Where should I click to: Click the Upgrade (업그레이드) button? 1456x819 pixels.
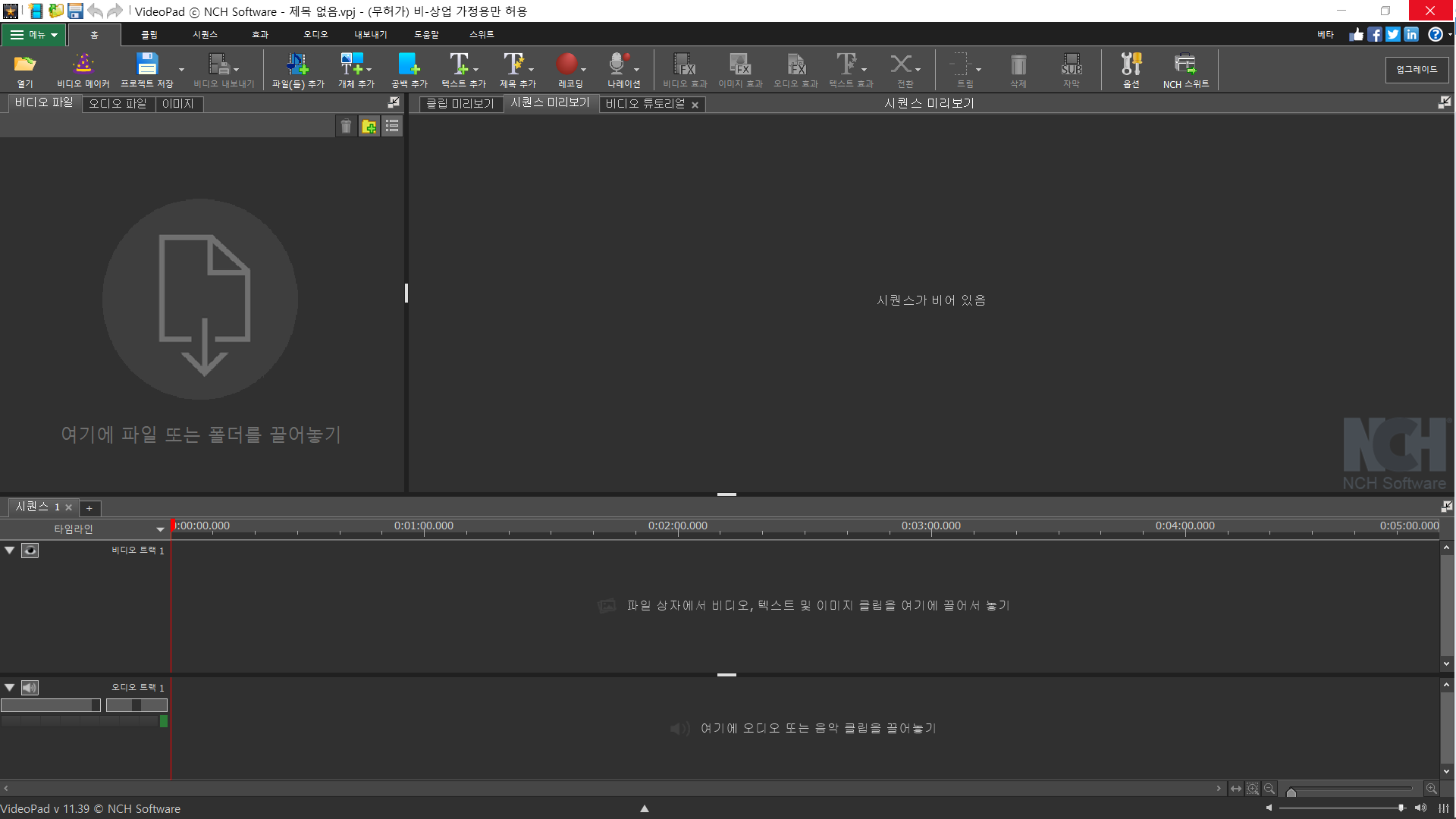point(1417,70)
